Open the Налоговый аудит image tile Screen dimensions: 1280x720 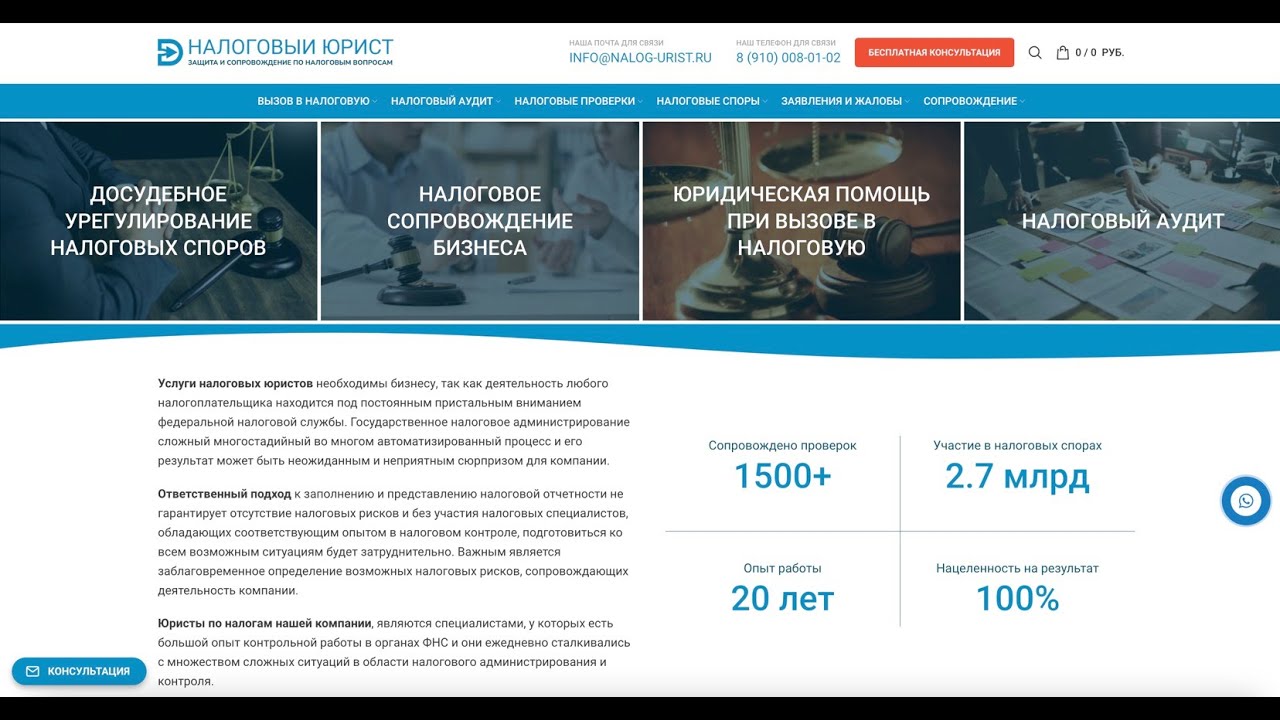[1122, 221]
